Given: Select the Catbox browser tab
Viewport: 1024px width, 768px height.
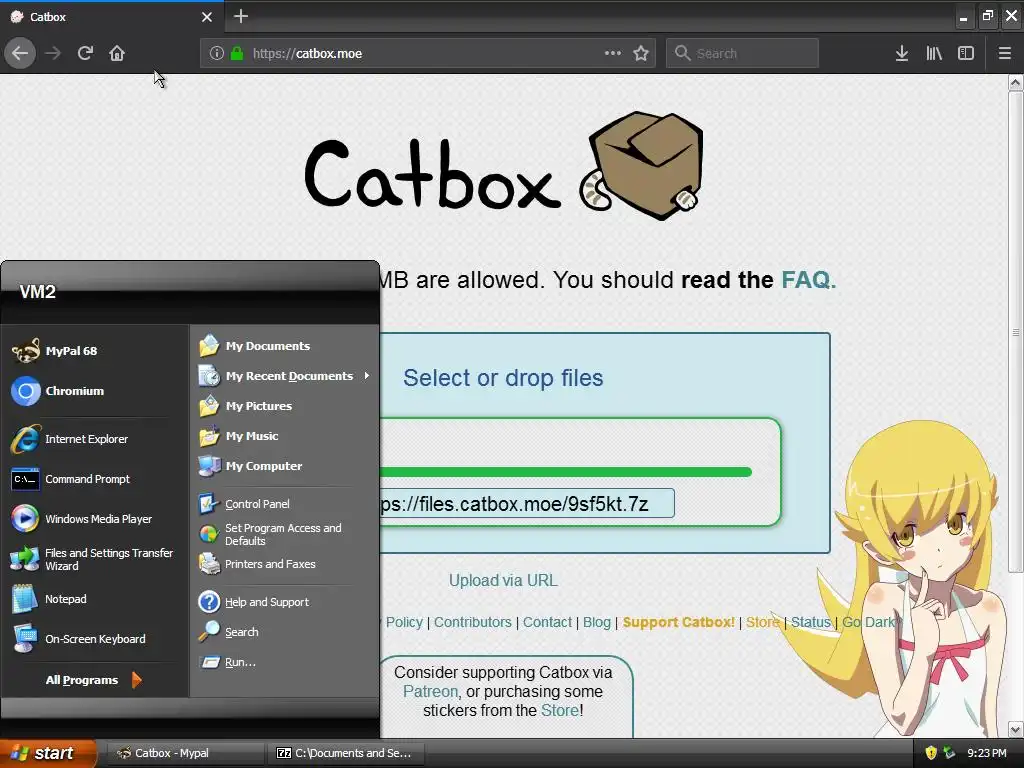Looking at the screenshot, I should (111, 16).
